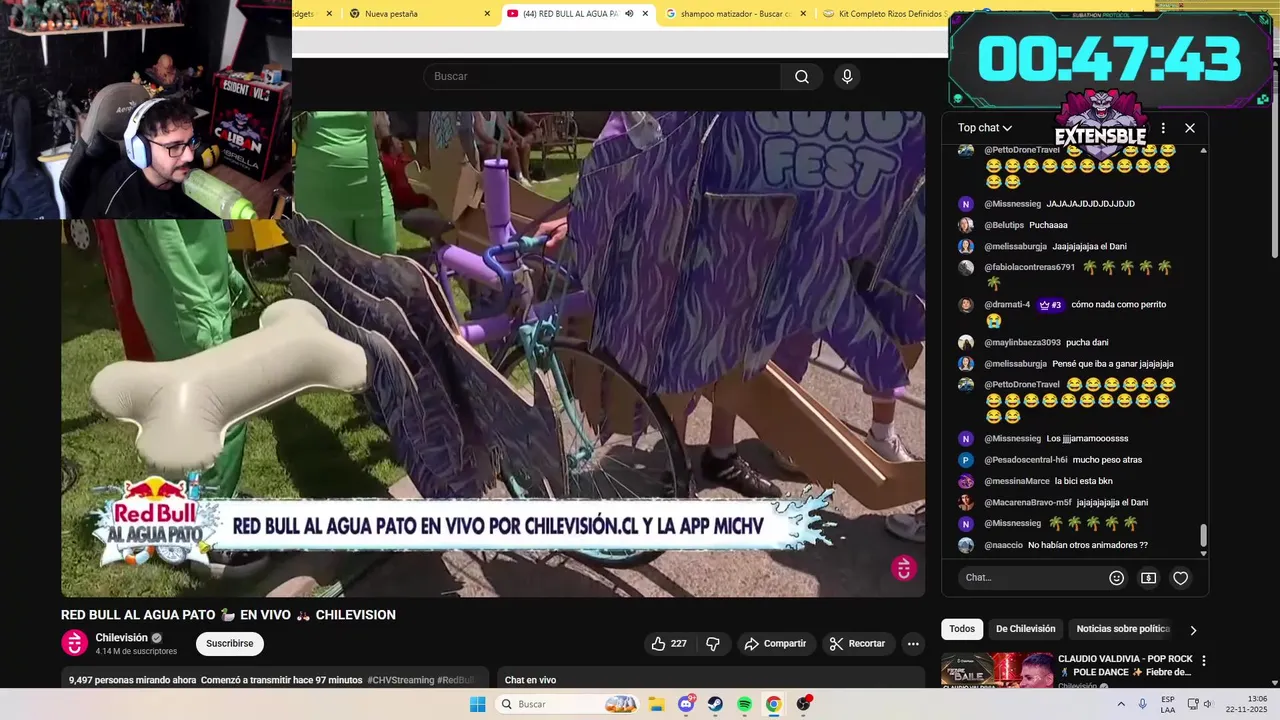Open Steam from the taskbar

[715, 704]
